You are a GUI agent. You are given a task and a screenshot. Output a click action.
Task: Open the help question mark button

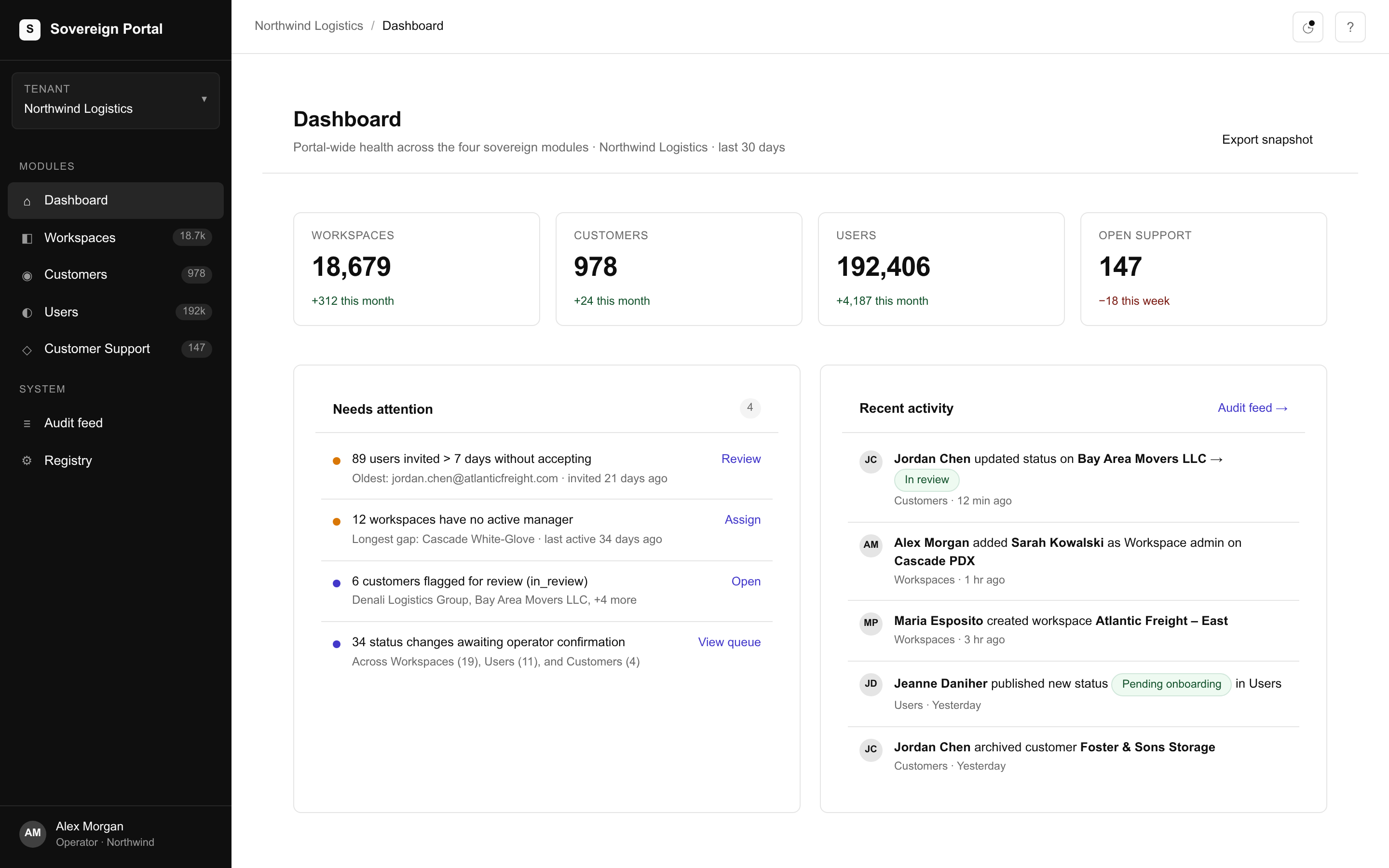click(1350, 27)
